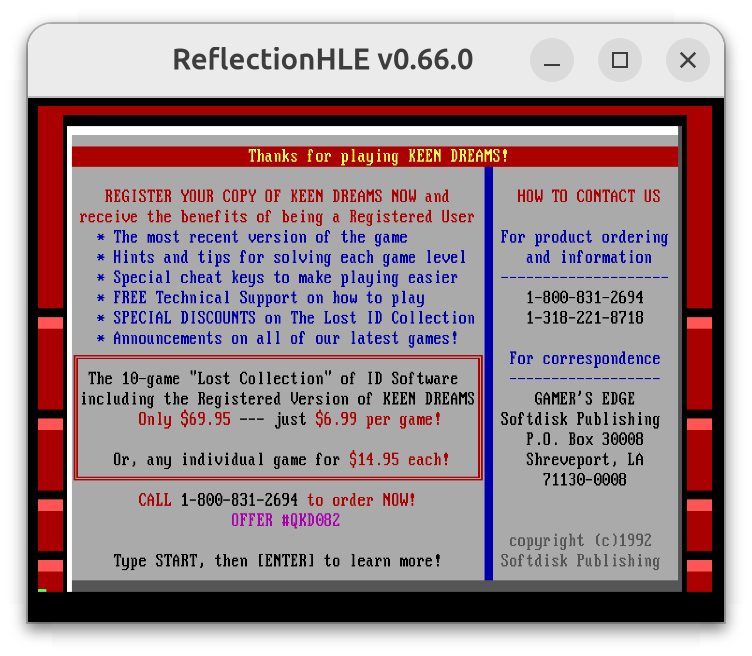Click 'FREE Technical Support on how to play'
The height and width of the screenshot is (656, 752).
pos(269,298)
